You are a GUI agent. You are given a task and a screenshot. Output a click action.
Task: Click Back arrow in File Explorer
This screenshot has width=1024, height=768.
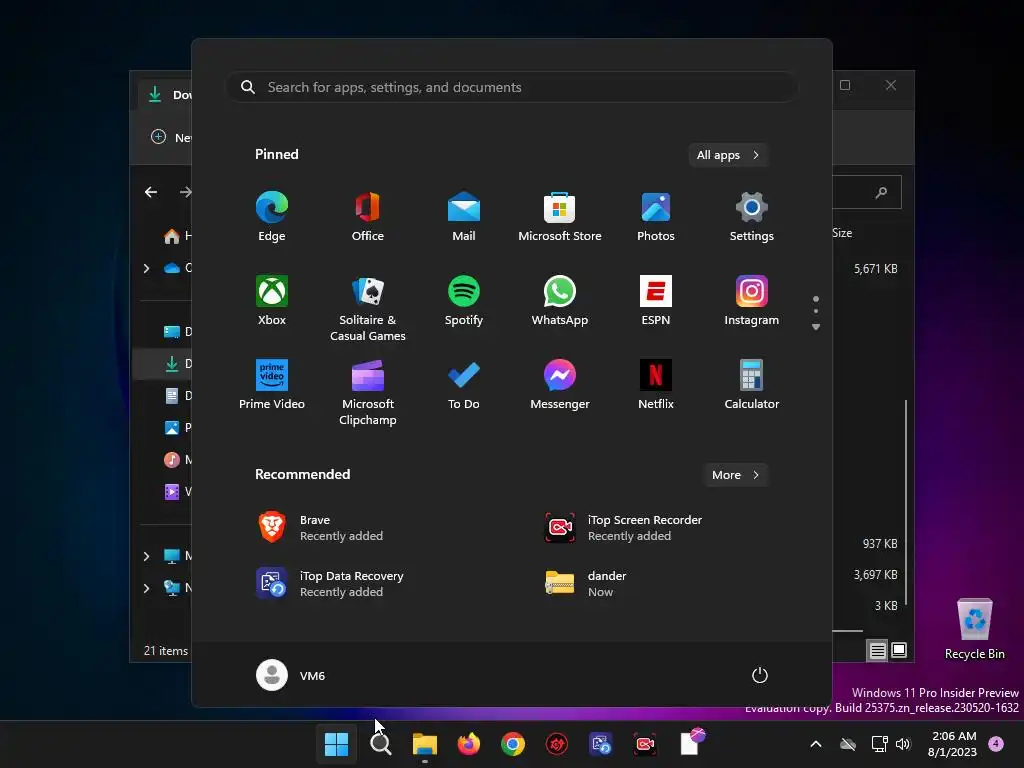coord(151,192)
